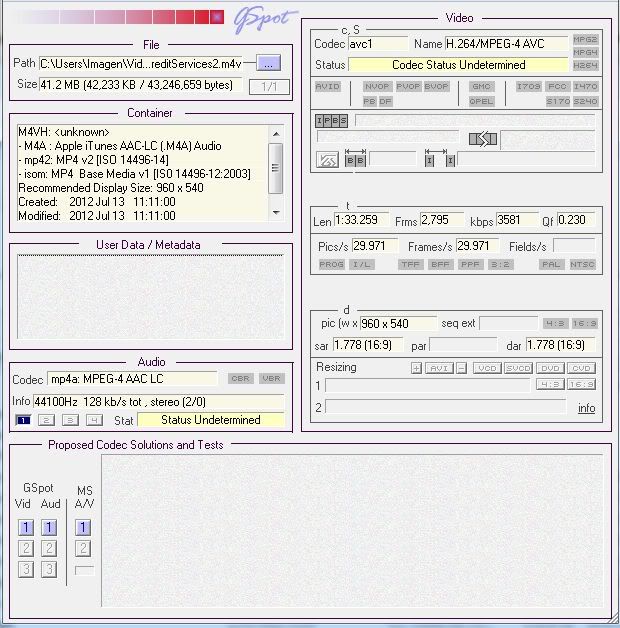The width and height of the screenshot is (620, 628).
Task: Click the "Codec Status Undetermined" video status field
Action: (458, 64)
